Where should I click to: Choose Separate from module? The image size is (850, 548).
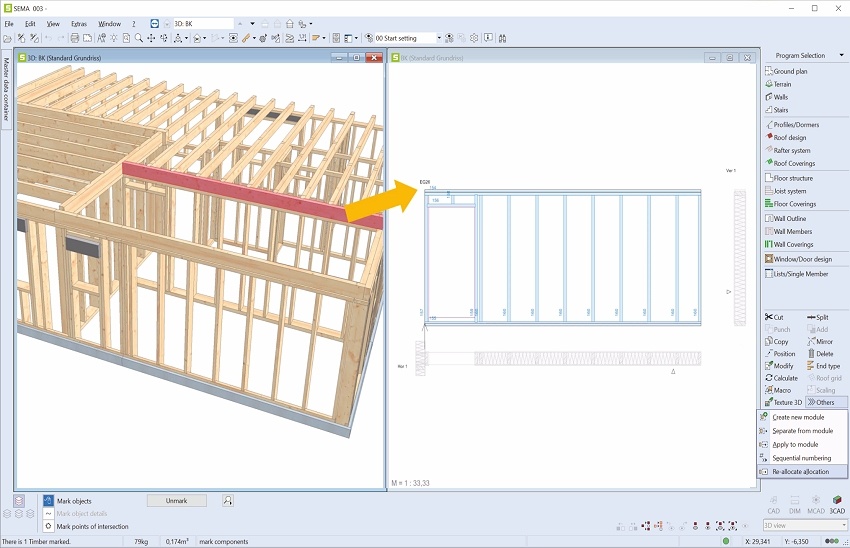(802, 430)
